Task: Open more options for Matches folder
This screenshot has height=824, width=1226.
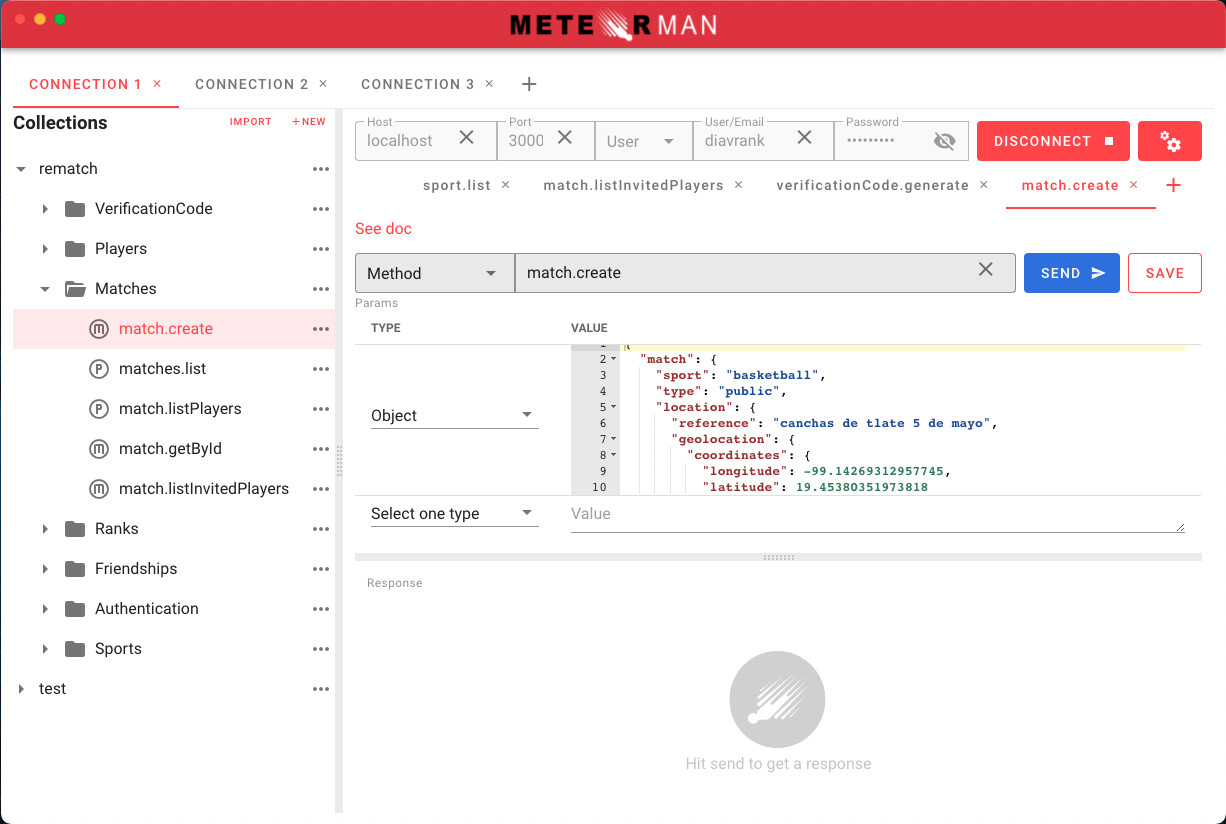Action: pos(320,289)
